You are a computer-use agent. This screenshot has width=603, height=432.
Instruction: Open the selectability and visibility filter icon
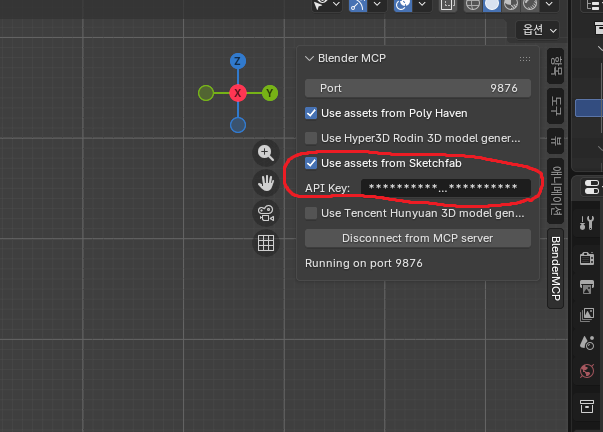point(320,4)
